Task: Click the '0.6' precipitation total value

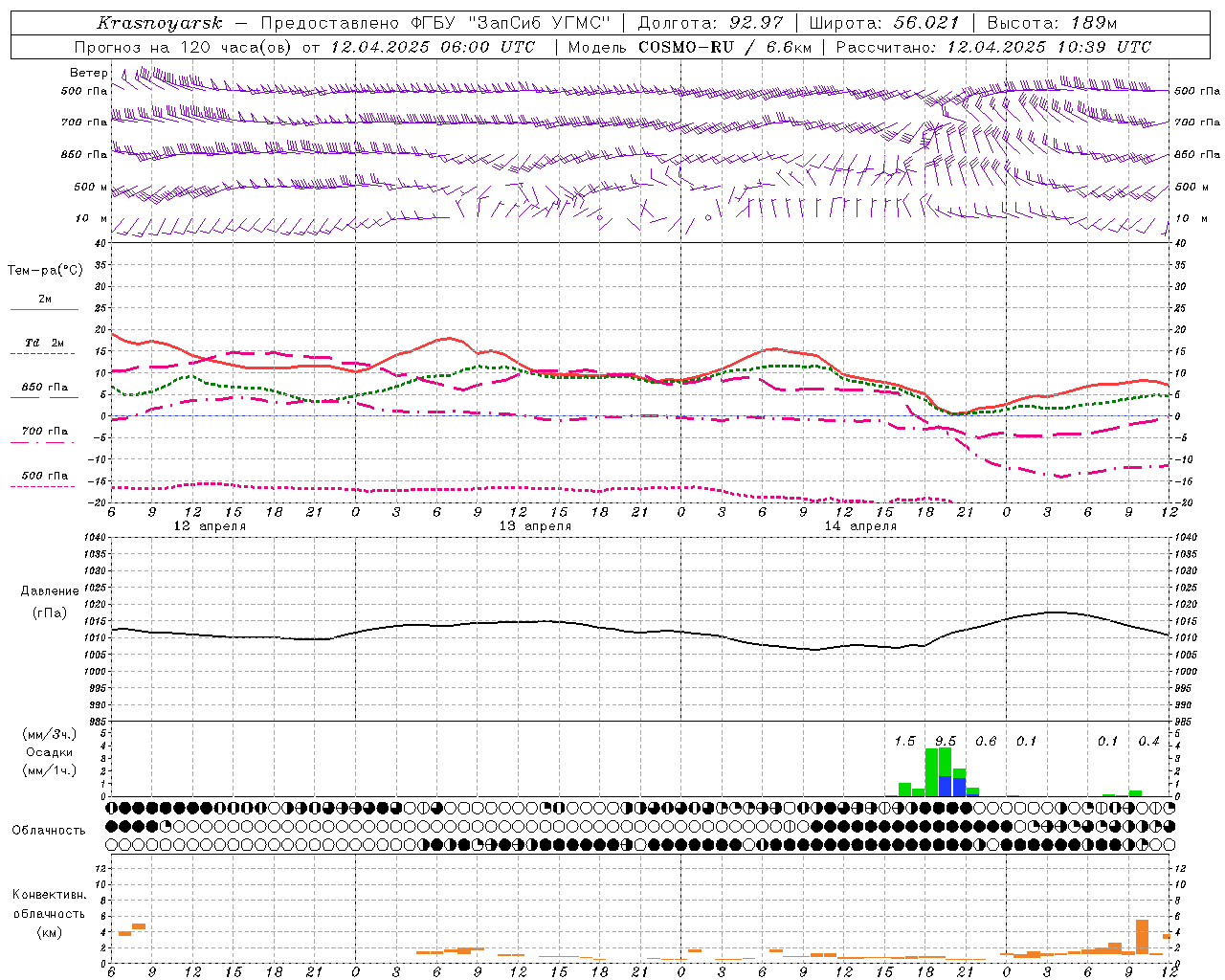Action: click(986, 741)
